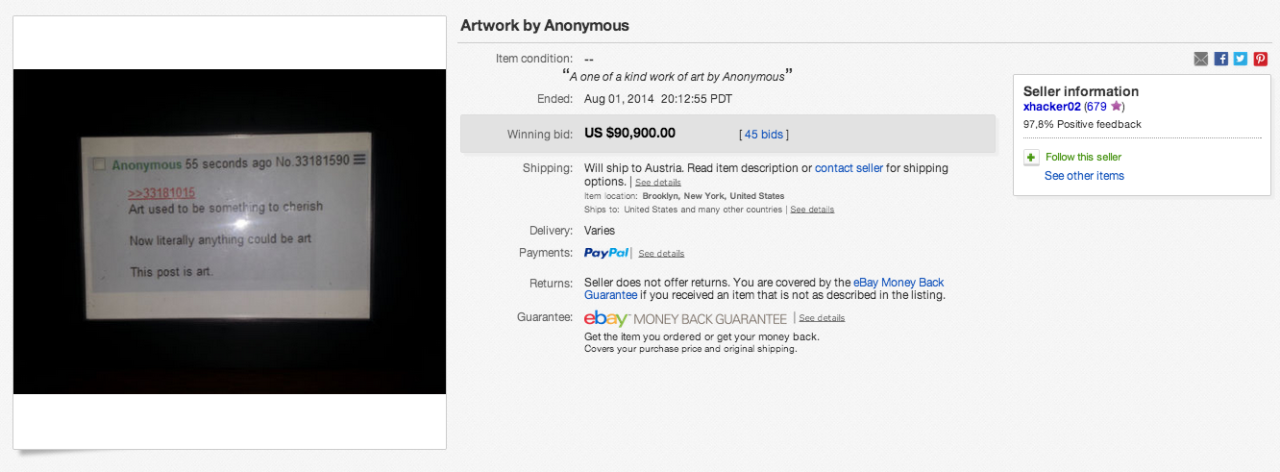
Task: Open eBay Money Back Guarantee link
Action: (898, 283)
